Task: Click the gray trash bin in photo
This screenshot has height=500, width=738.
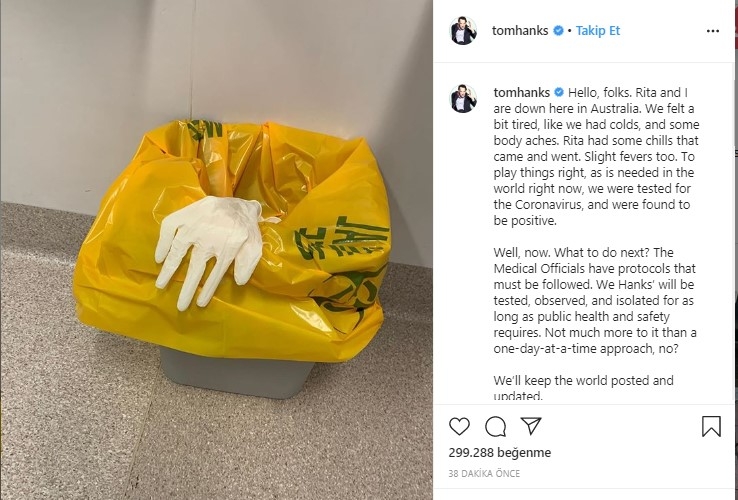Action: click(235, 374)
